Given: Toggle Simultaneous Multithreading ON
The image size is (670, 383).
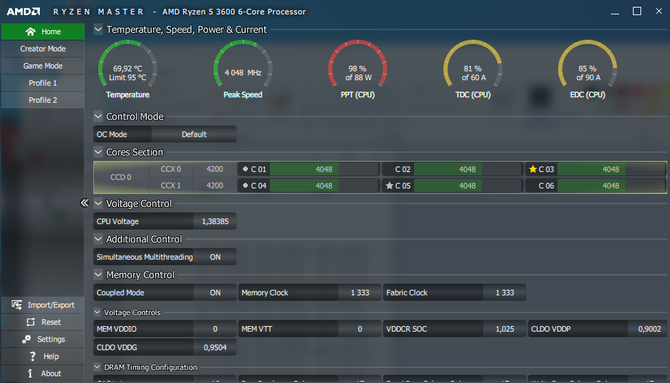Looking at the screenshot, I should pos(215,257).
